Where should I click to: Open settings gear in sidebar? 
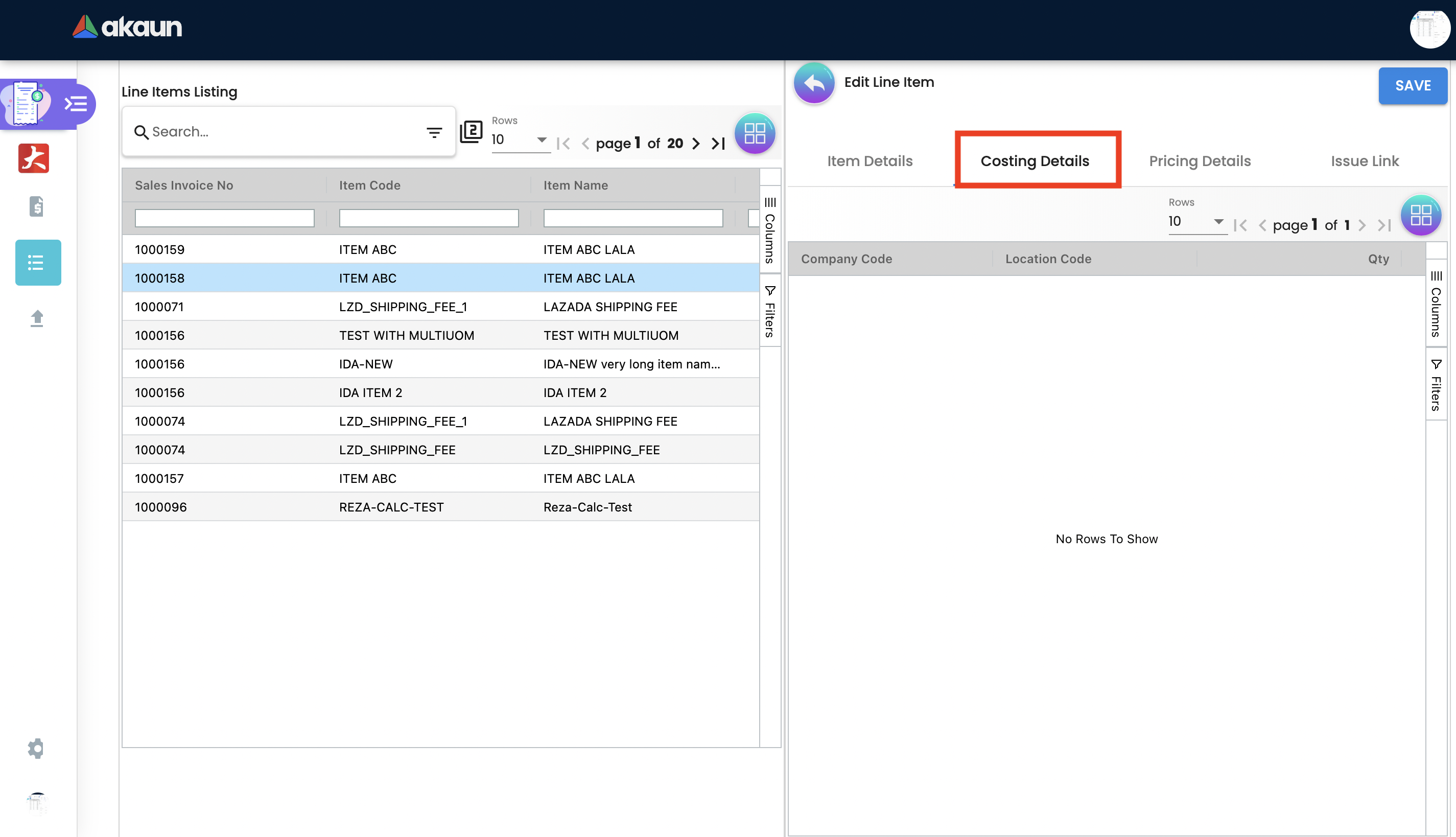36,748
